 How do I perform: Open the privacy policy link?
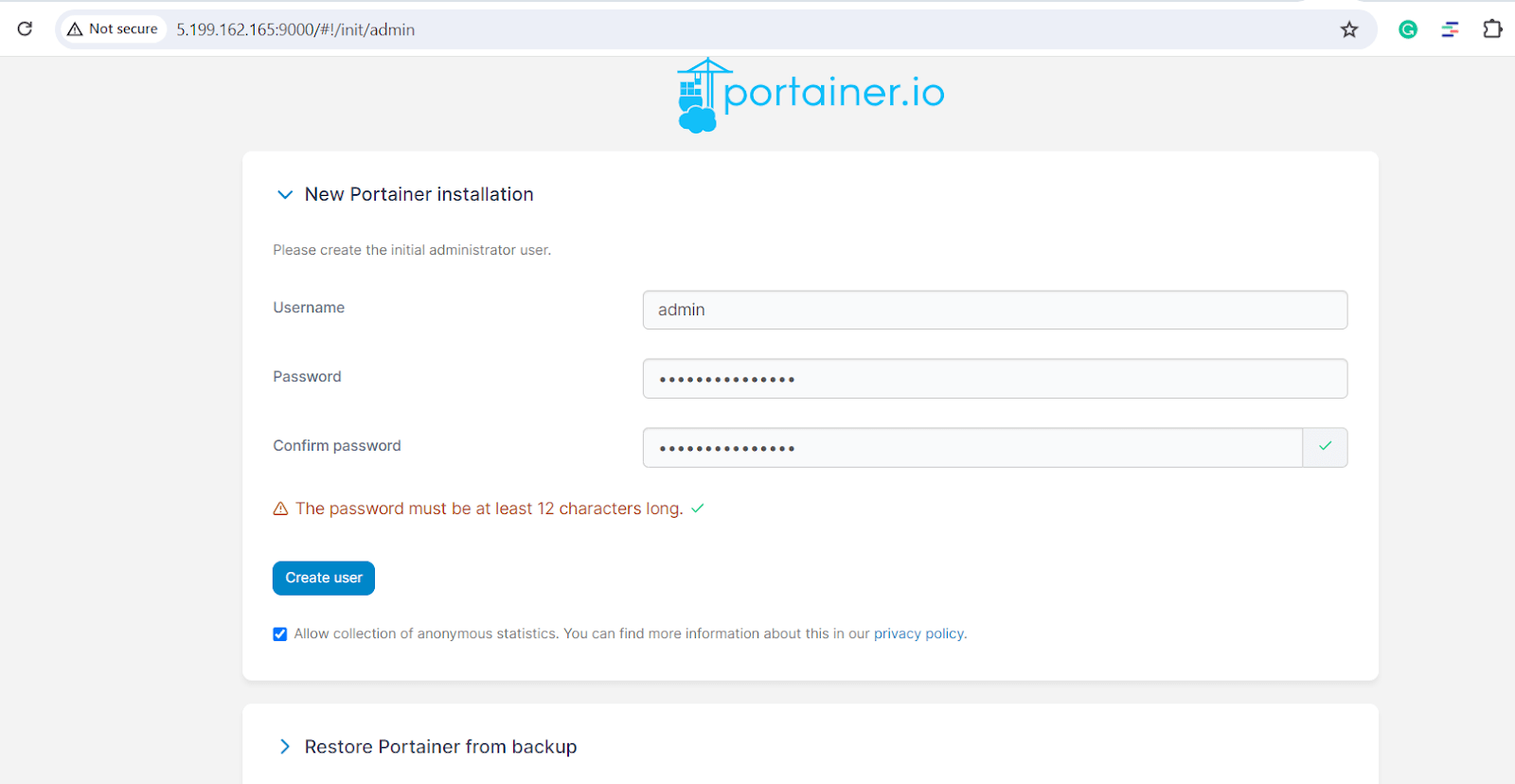[x=918, y=634]
